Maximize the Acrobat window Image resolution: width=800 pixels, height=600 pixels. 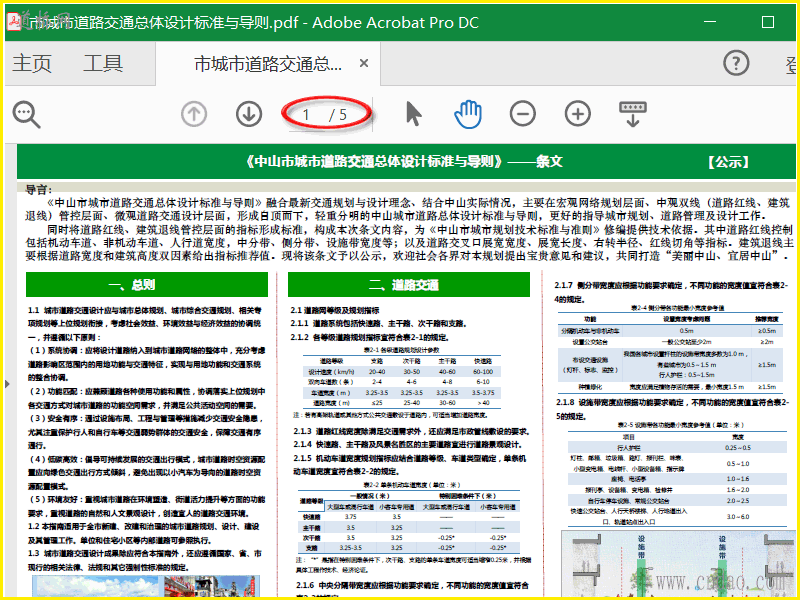tap(768, 22)
